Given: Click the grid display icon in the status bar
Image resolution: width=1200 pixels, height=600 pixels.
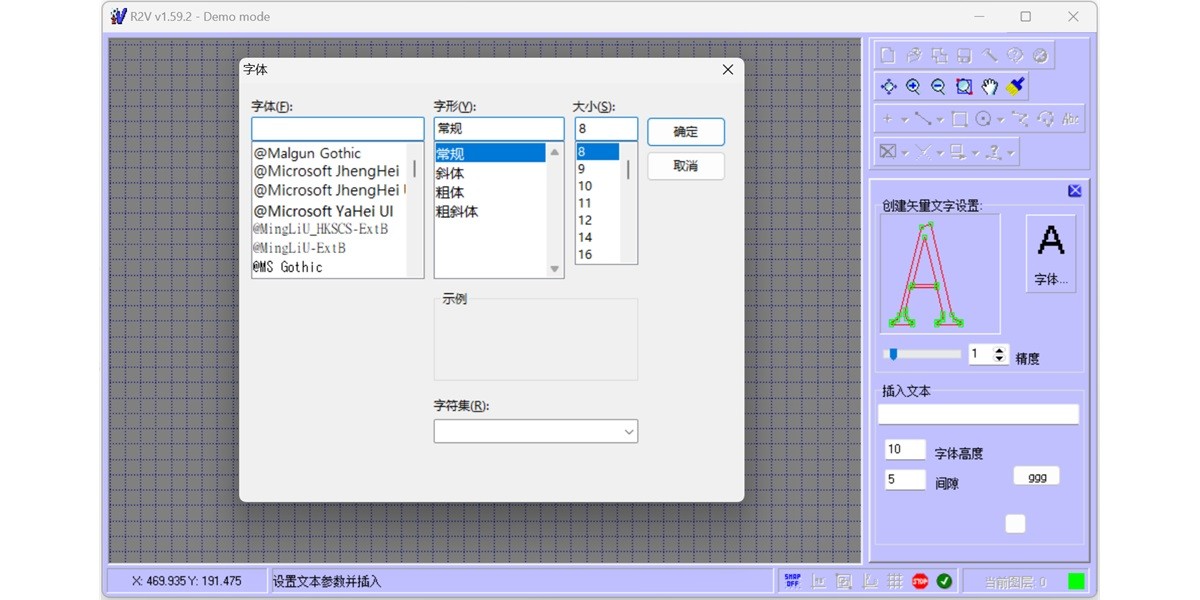Looking at the screenshot, I should (x=894, y=580).
